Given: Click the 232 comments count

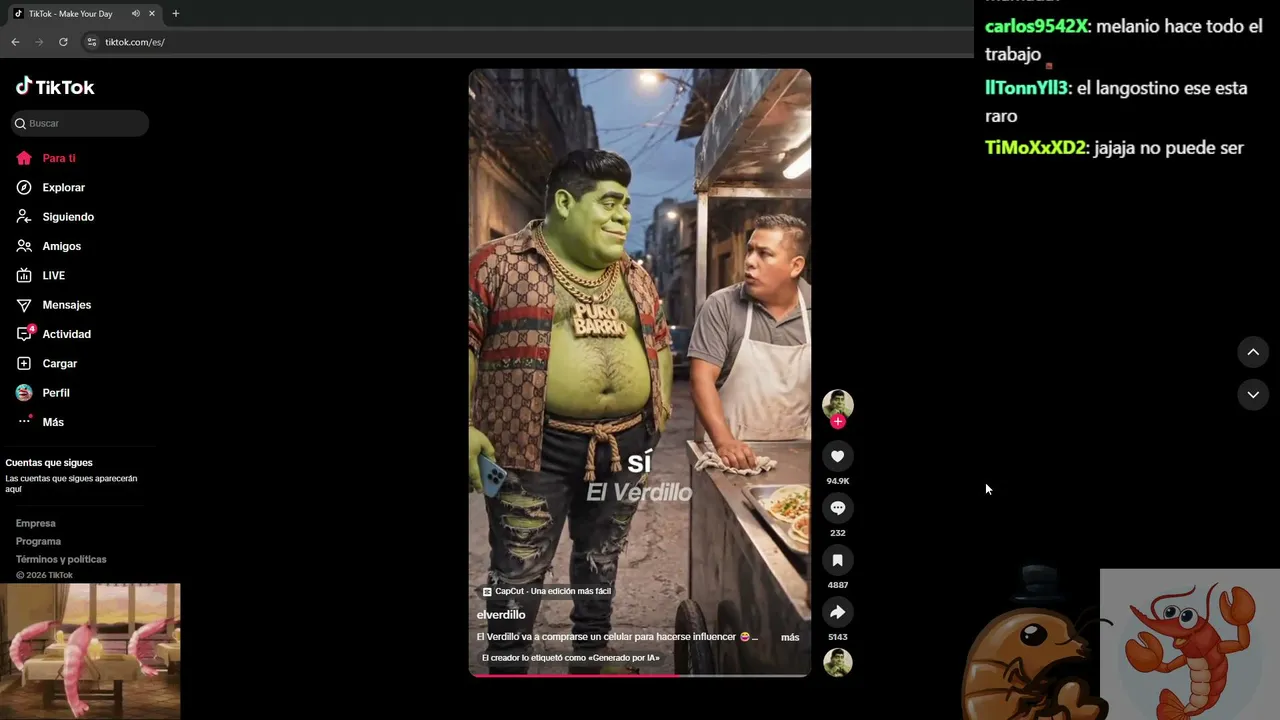Looking at the screenshot, I should (x=838, y=533).
